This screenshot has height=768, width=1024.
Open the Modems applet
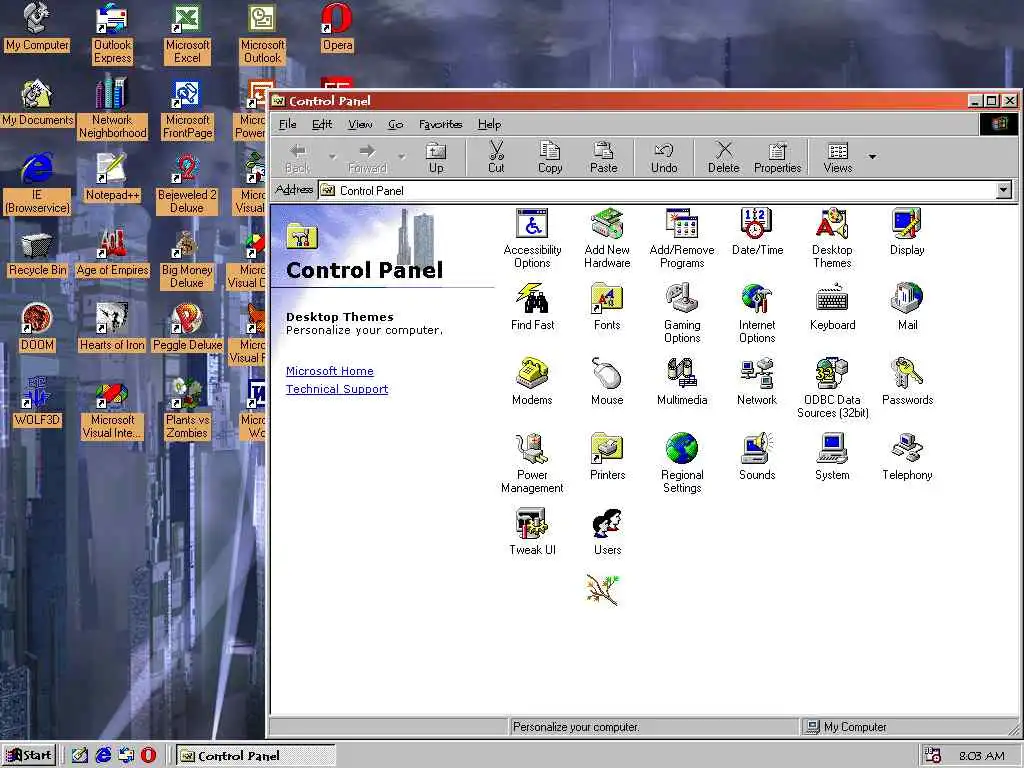(532, 383)
